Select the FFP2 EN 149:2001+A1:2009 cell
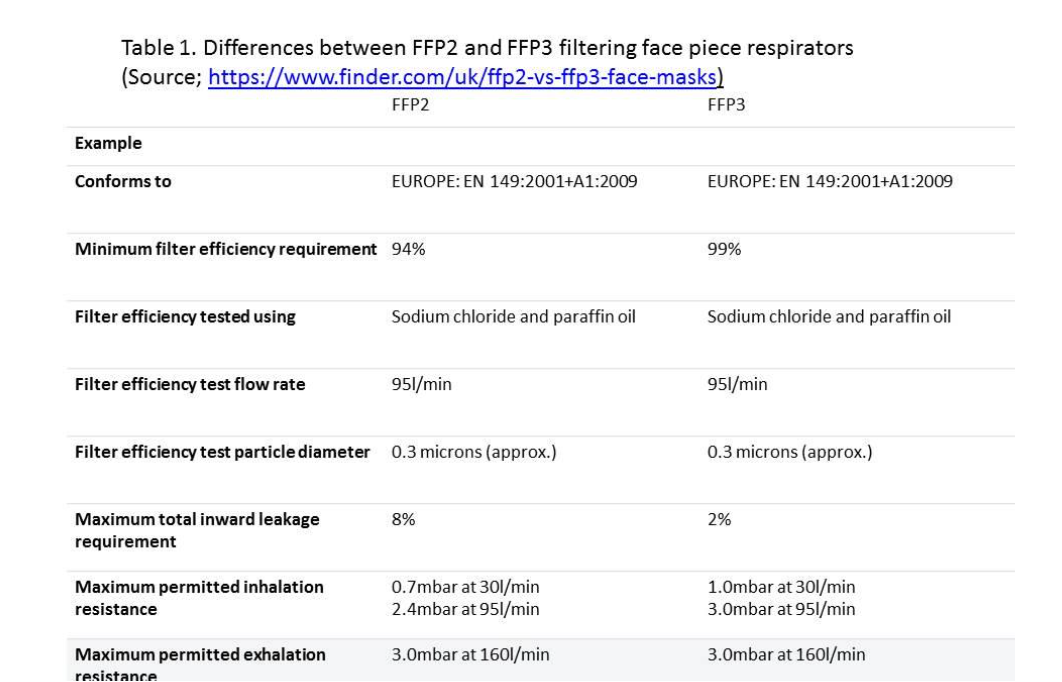The image size is (1062, 682). click(514, 181)
